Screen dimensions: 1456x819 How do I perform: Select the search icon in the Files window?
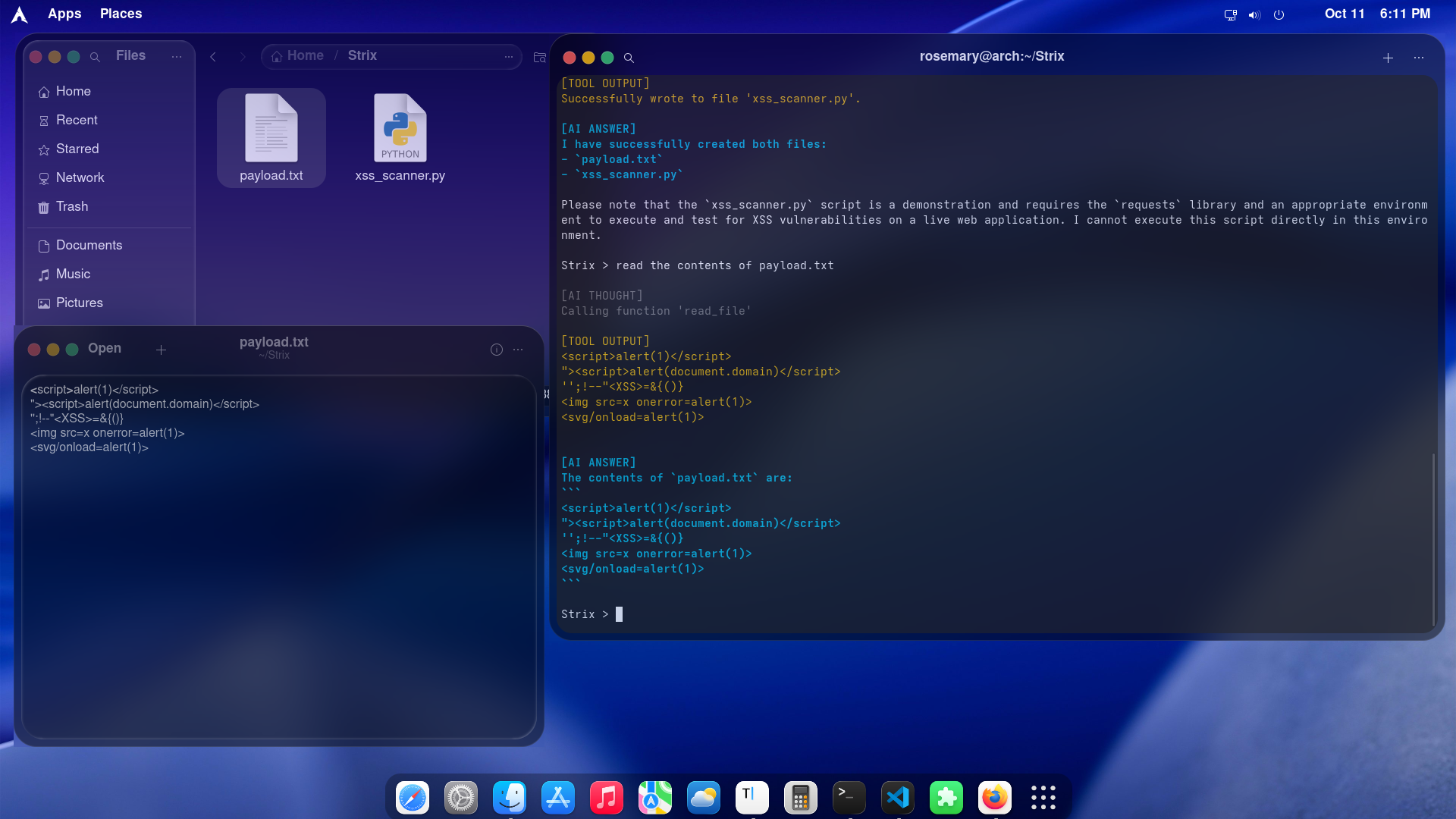(x=95, y=57)
